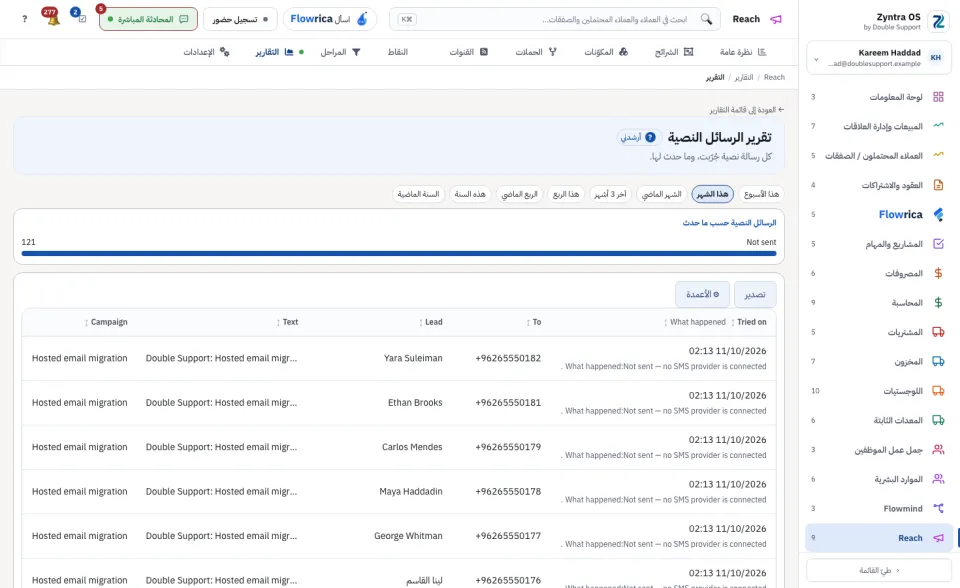The width and height of the screenshot is (960, 588).
Task: Click the Zyntra OS logo icon
Action: (938, 21)
